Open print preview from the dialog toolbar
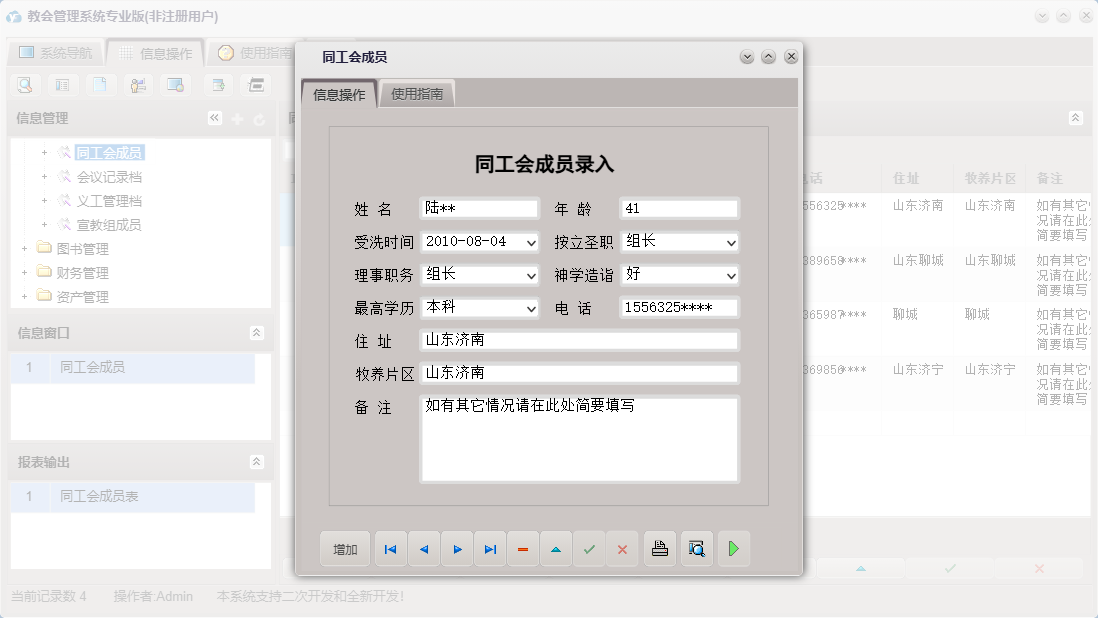 (696, 548)
